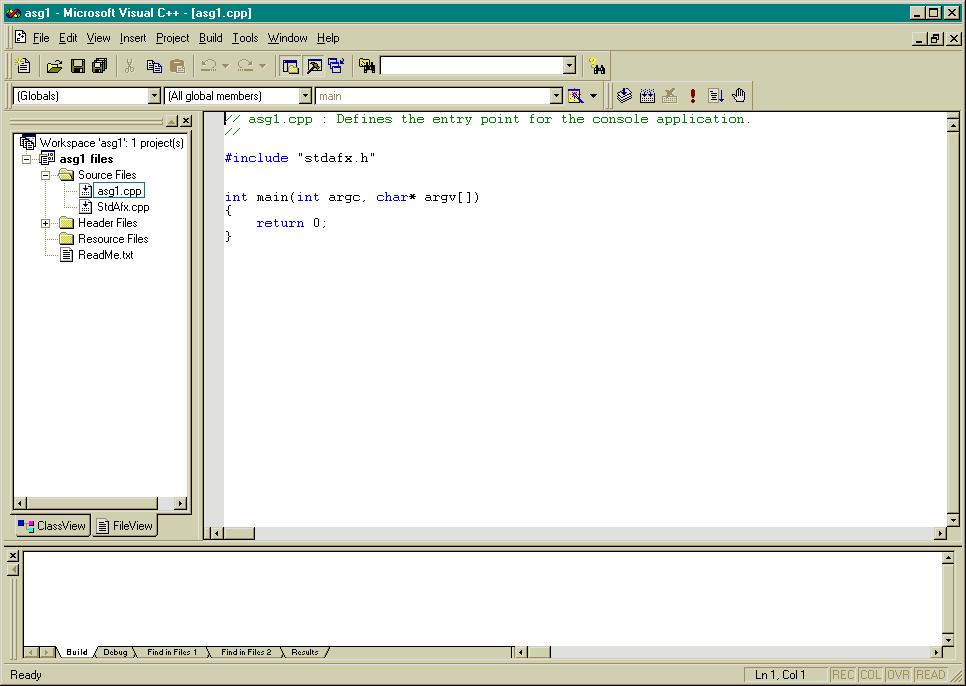Open the Undo history dropdown arrow

click(x=225, y=65)
